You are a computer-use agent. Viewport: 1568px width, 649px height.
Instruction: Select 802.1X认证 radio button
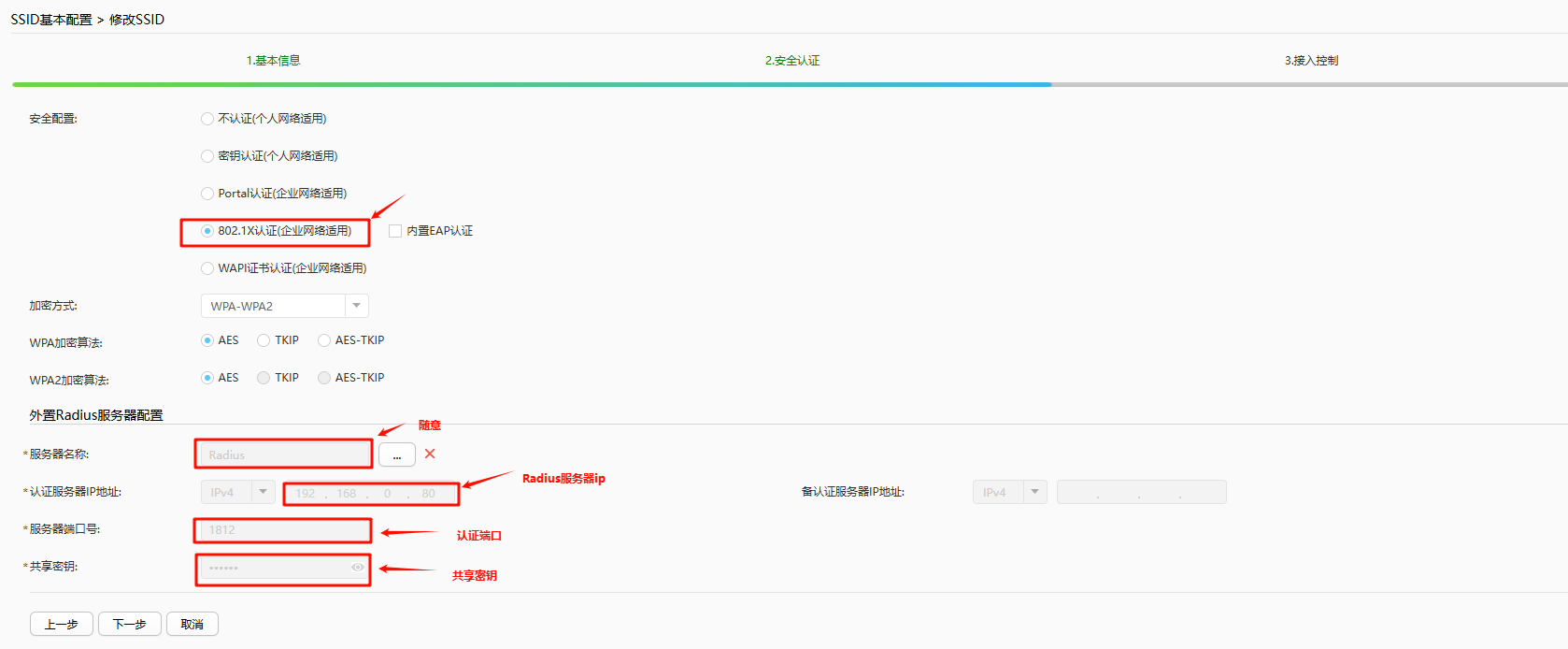coord(207,231)
